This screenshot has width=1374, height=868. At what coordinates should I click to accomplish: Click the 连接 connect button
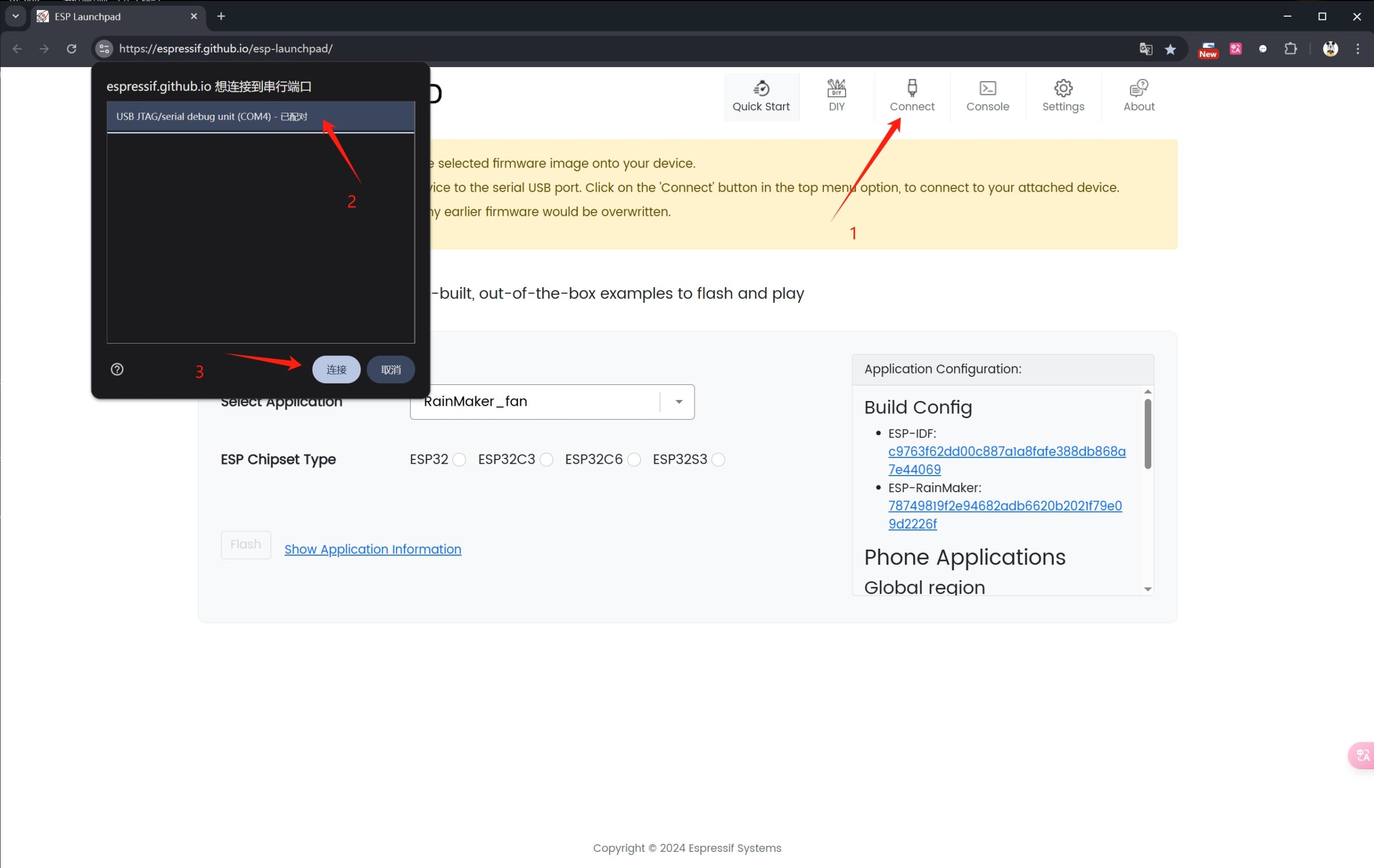click(336, 369)
